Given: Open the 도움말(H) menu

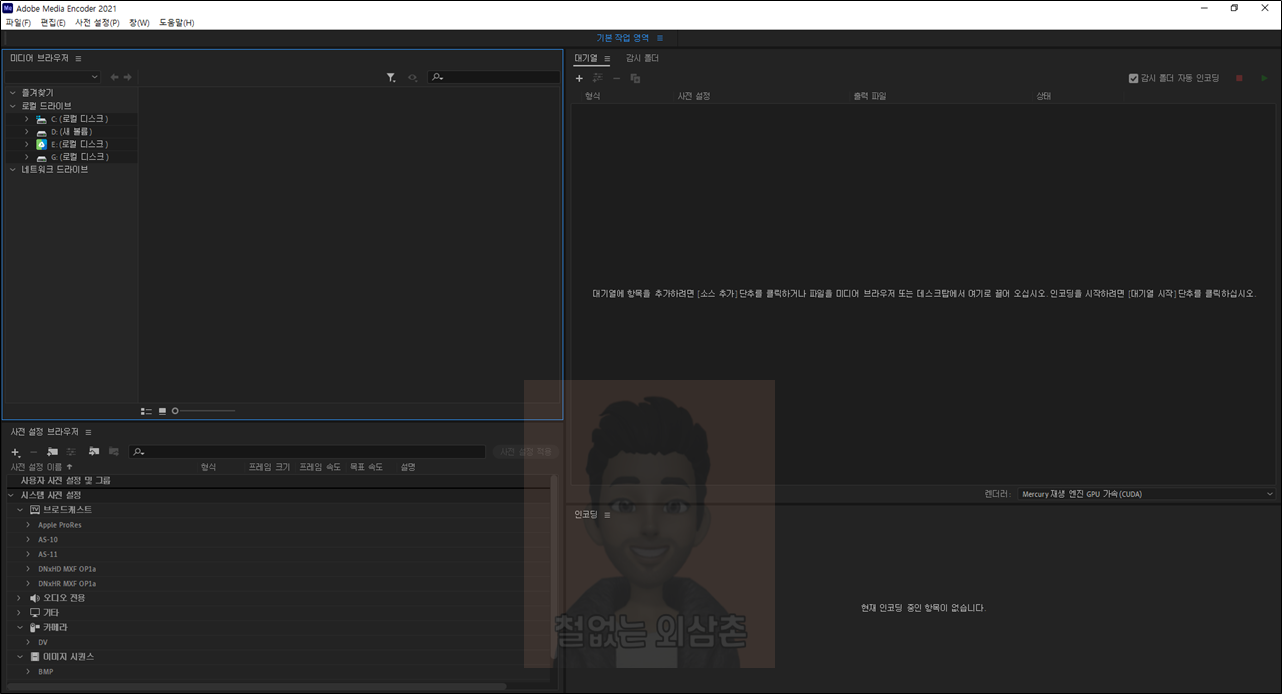Looking at the screenshot, I should [177, 22].
